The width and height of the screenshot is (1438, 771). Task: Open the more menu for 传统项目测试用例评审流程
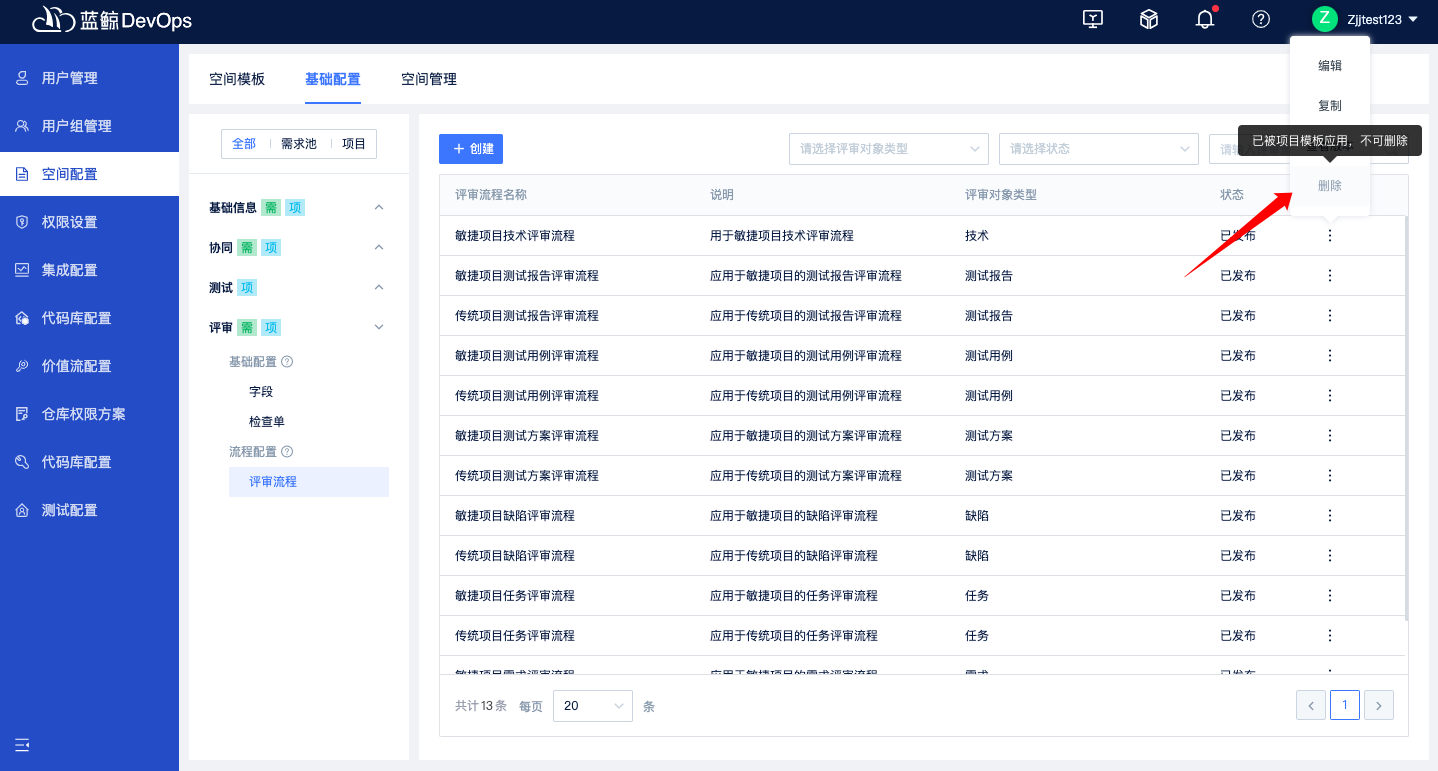pos(1330,396)
